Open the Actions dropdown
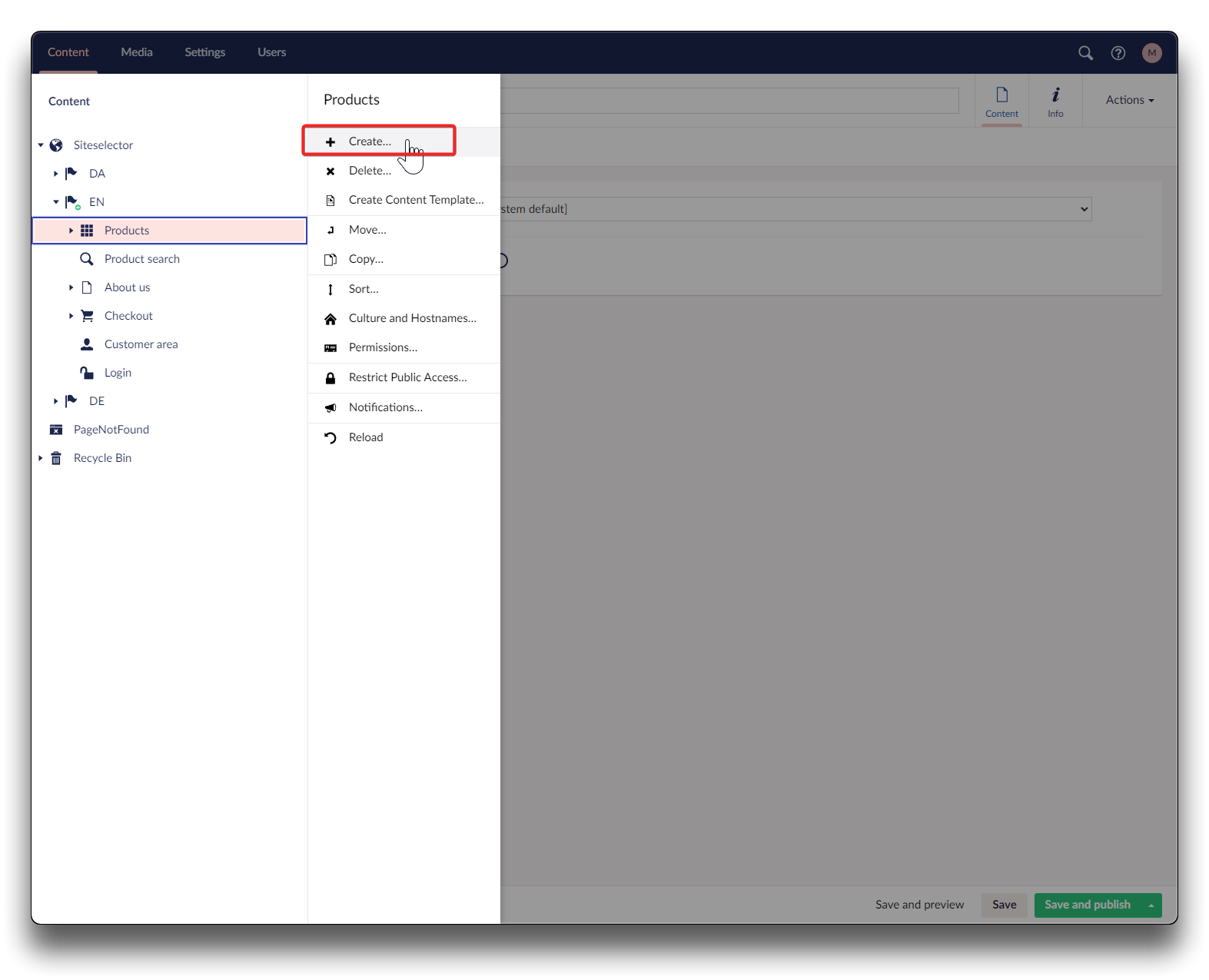This screenshot has height=980, width=1209. tap(1129, 100)
